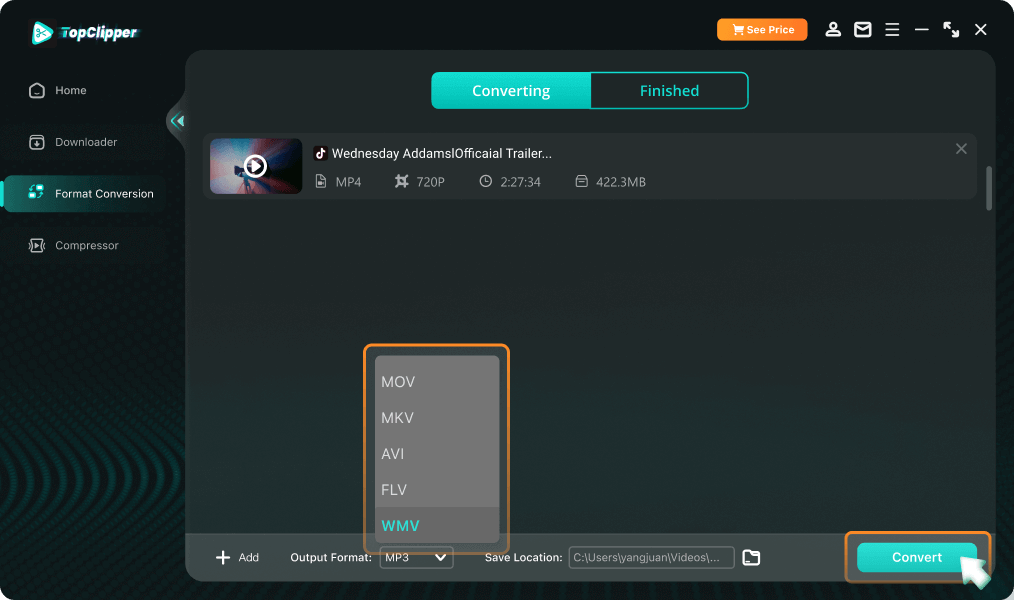Click the plus icon beside Add
The width and height of the screenshot is (1014, 600).
(x=222, y=557)
